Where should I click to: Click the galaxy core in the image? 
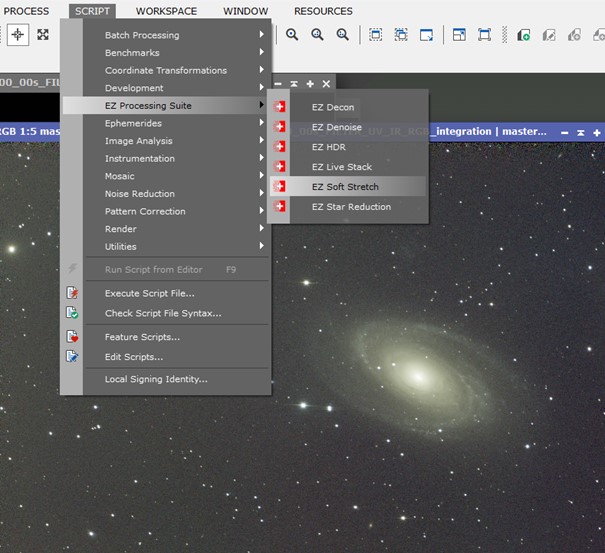click(418, 375)
